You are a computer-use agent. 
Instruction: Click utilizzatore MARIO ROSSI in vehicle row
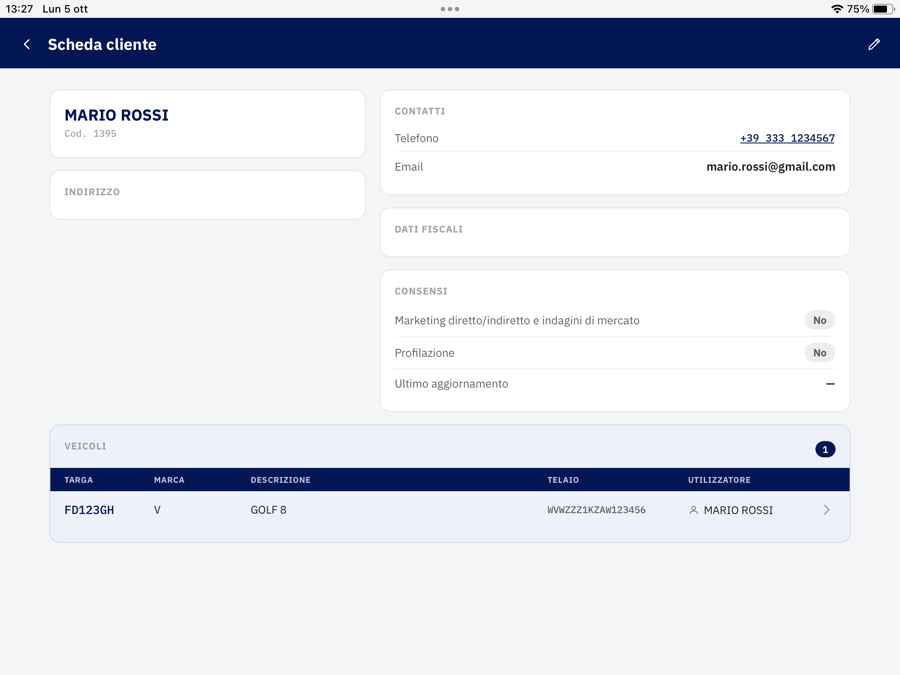click(738, 510)
